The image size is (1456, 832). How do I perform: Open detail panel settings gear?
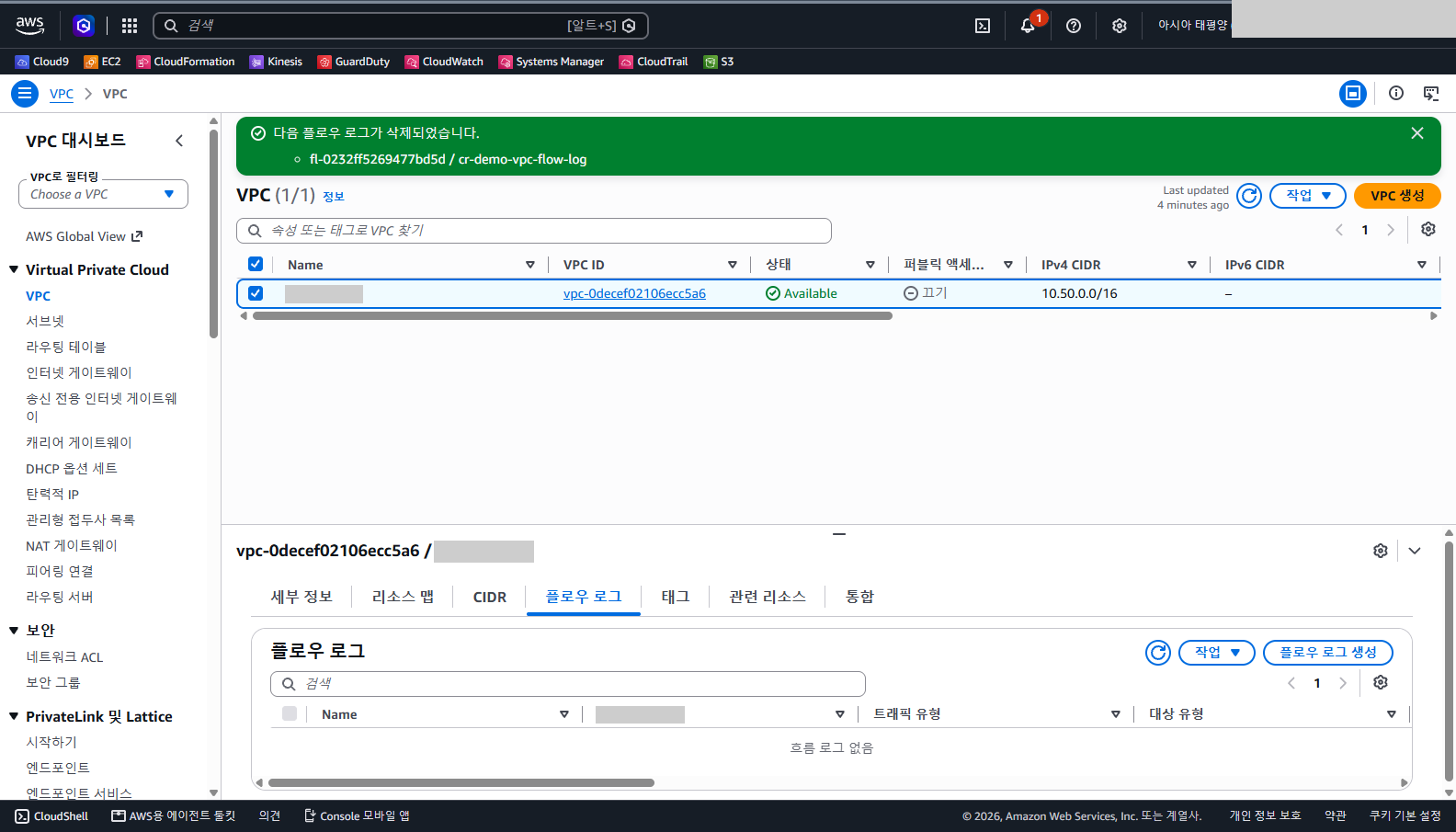click(1381, 551)
